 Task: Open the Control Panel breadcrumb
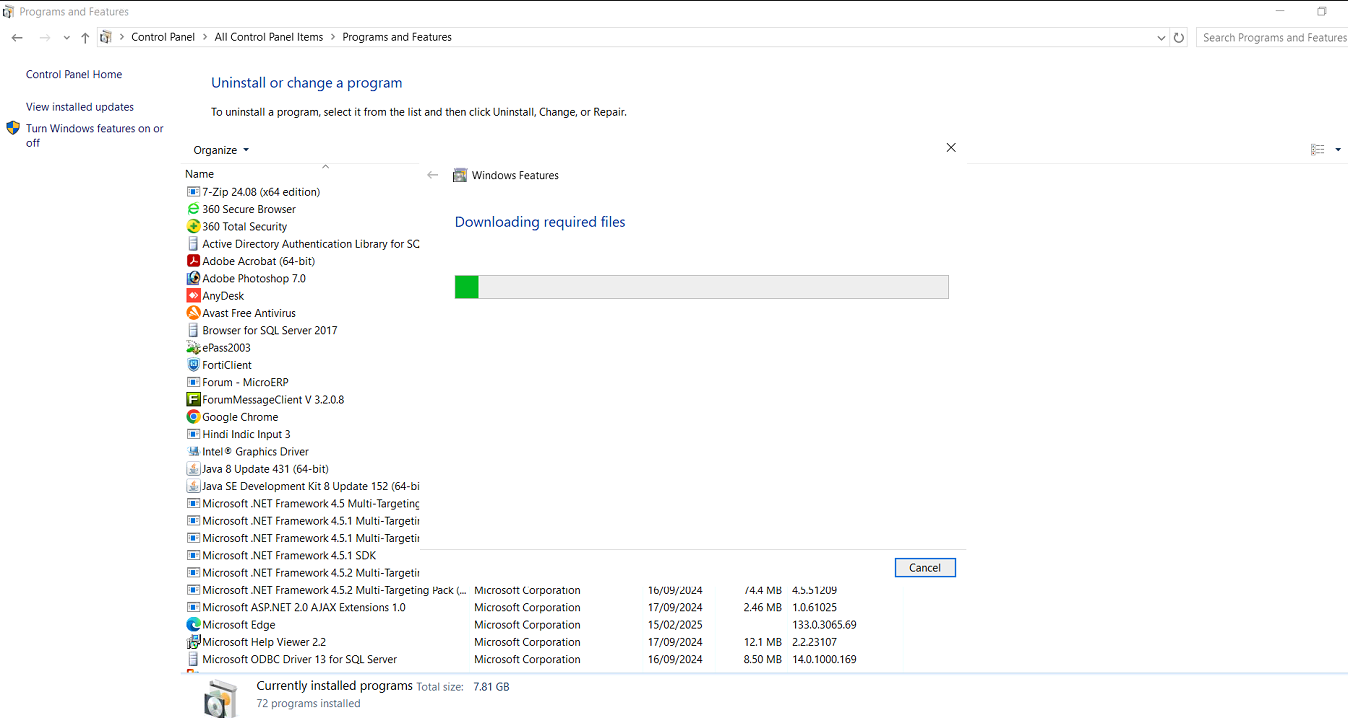point(163,38)
